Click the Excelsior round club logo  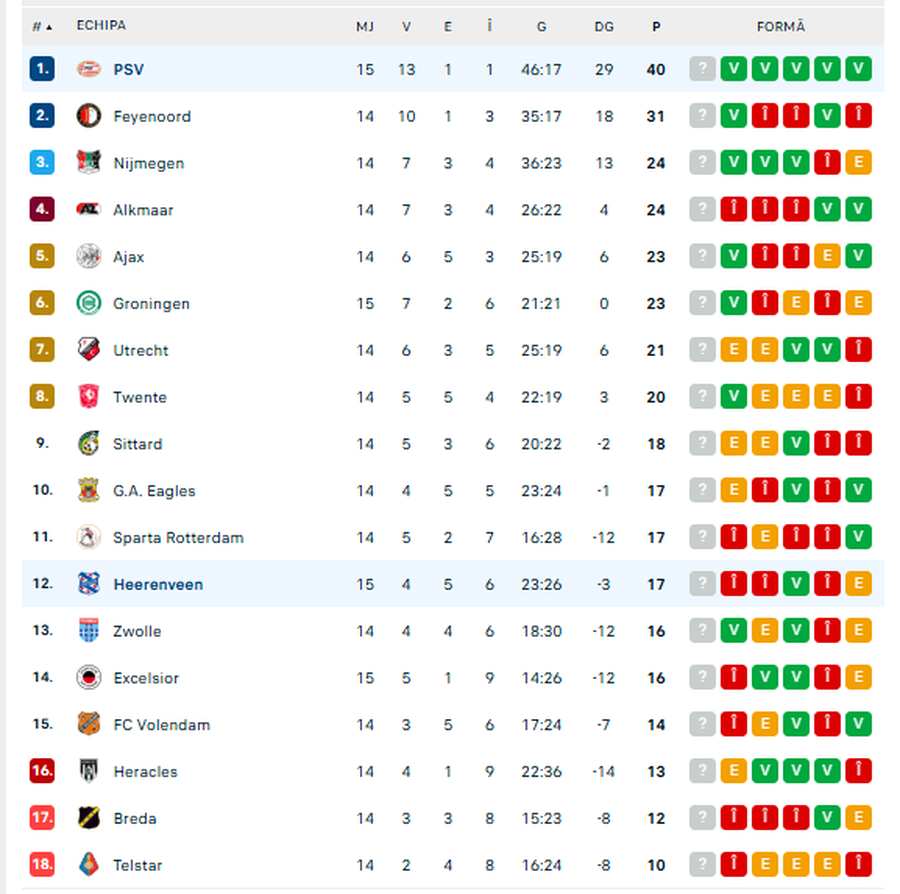click(89, 678)
